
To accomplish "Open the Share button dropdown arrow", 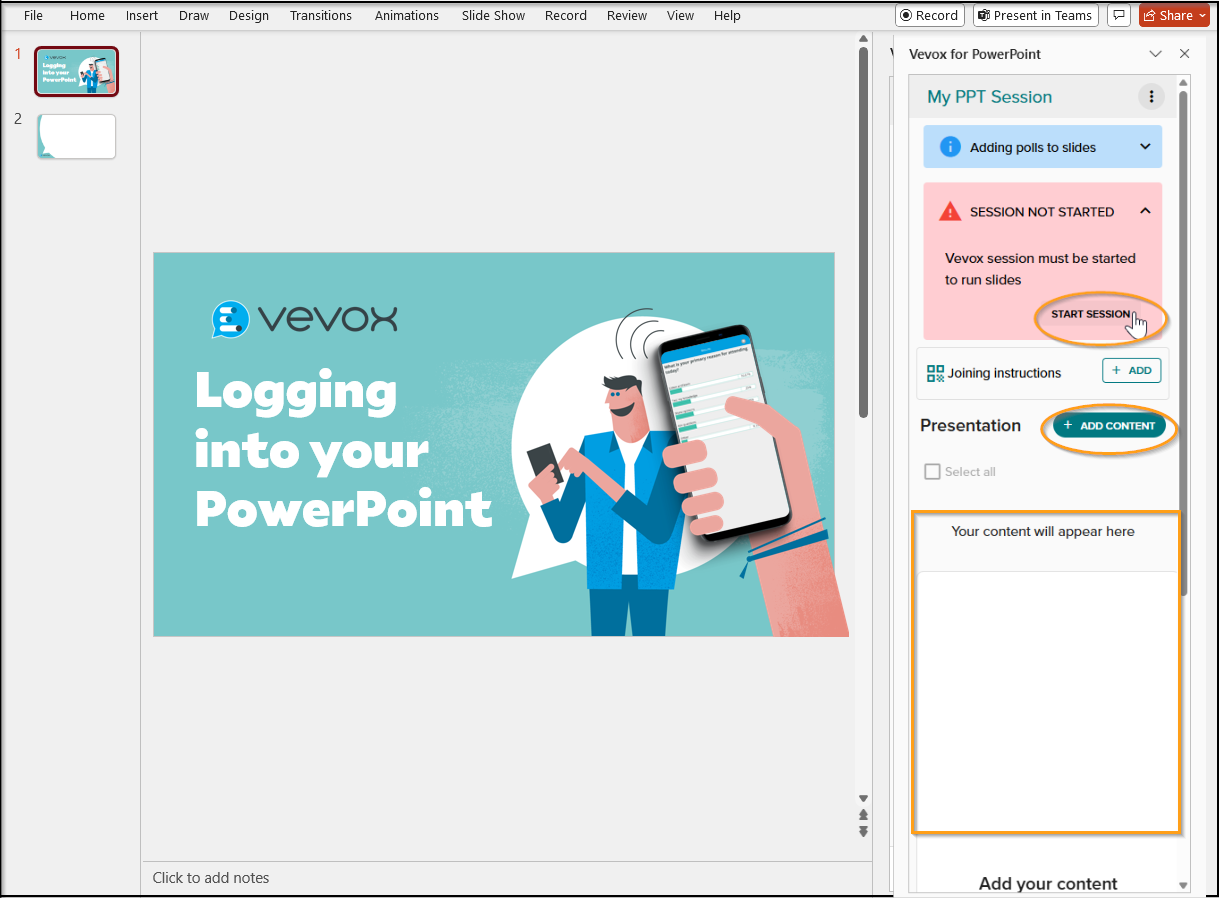I will (x=1203, y=15).
